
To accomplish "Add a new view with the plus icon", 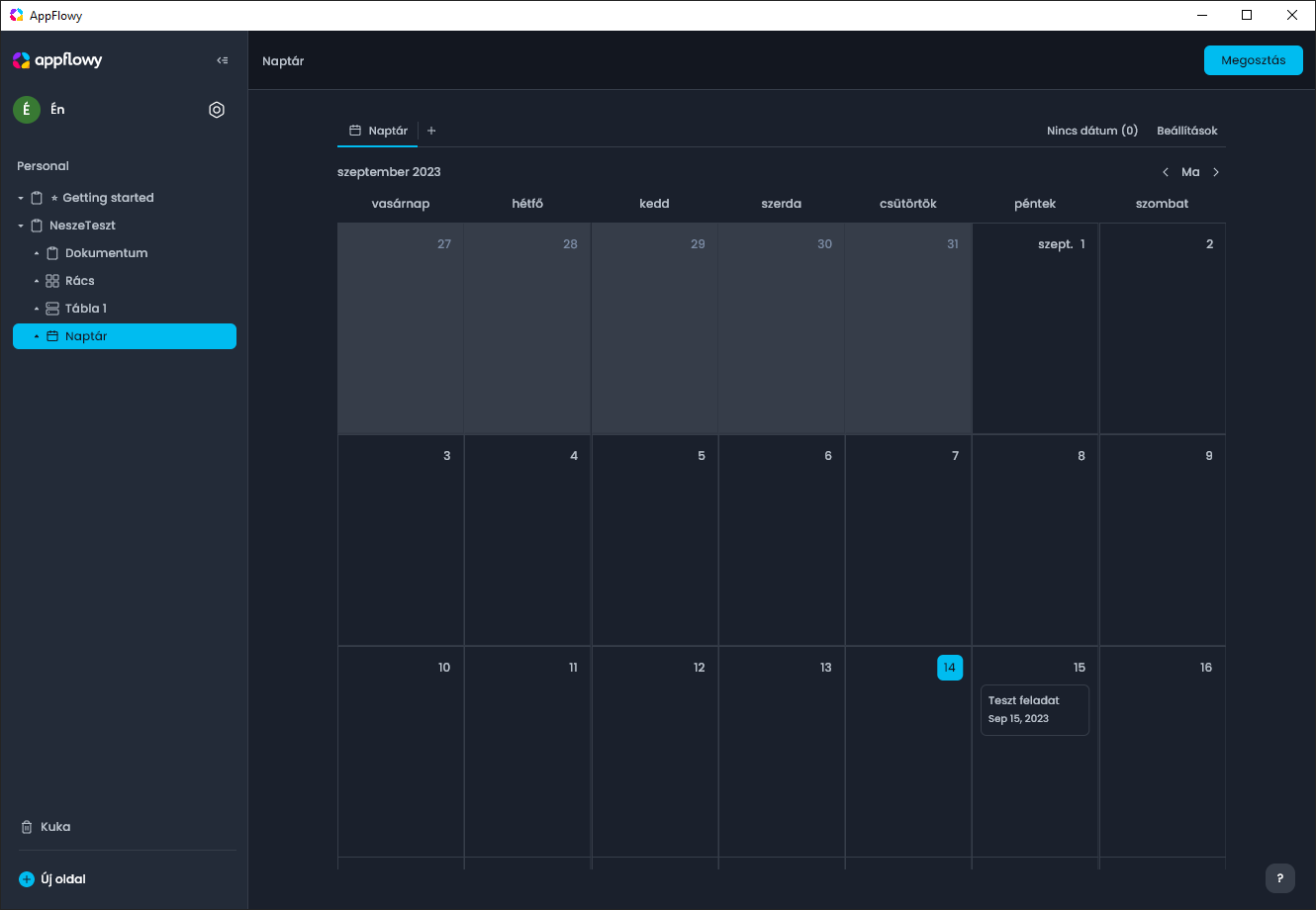I will (x=431, y=131).
